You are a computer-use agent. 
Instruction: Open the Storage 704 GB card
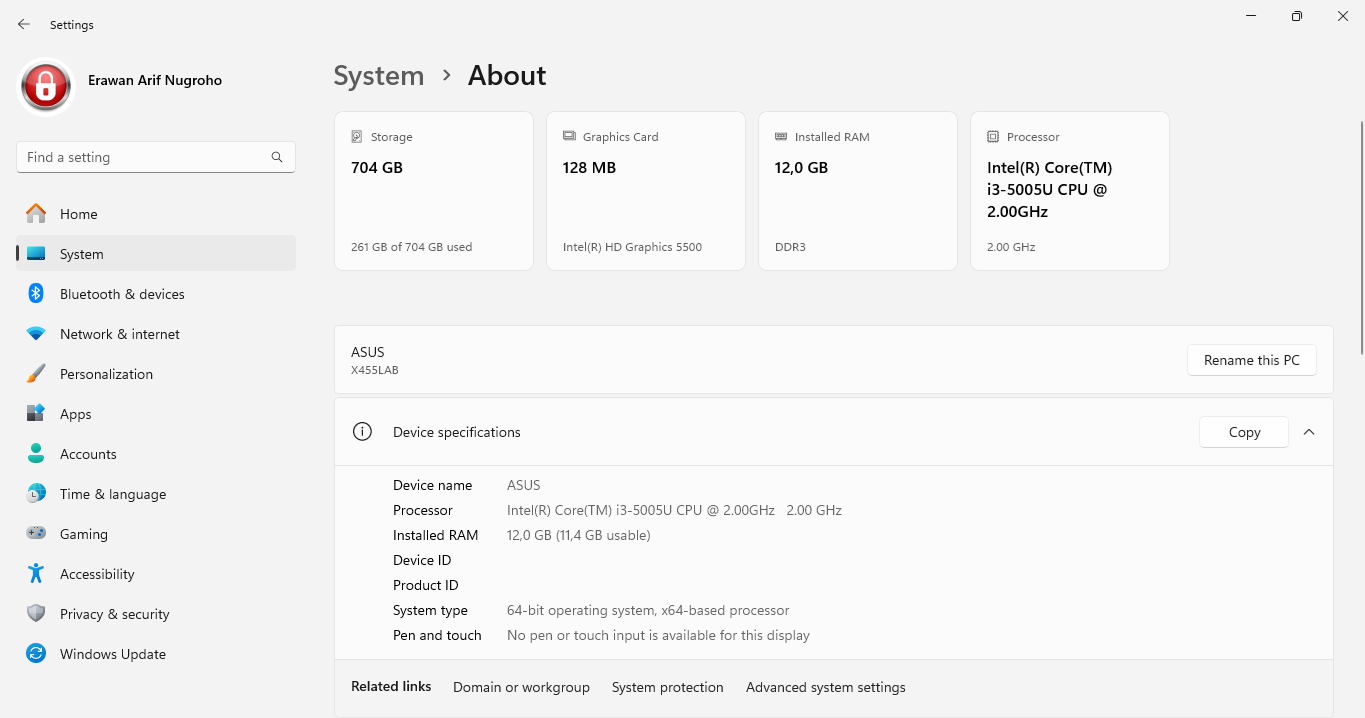pos(434,191)
